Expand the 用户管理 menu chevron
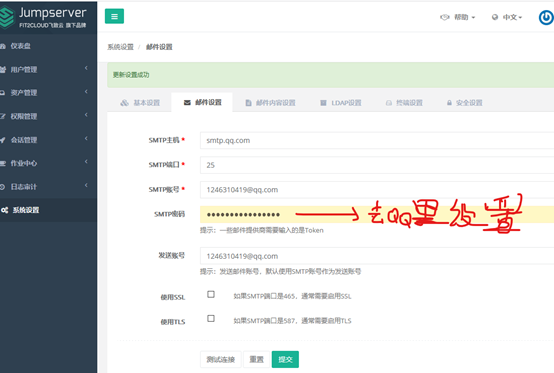The width and height of the screenshot is (554, 373). [x=86, y=68]
